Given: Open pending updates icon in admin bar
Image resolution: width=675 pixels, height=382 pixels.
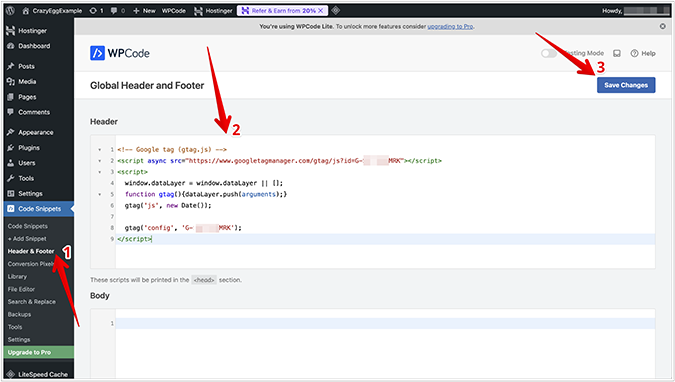Looking at the screenshot, I should tap(96, 11).
